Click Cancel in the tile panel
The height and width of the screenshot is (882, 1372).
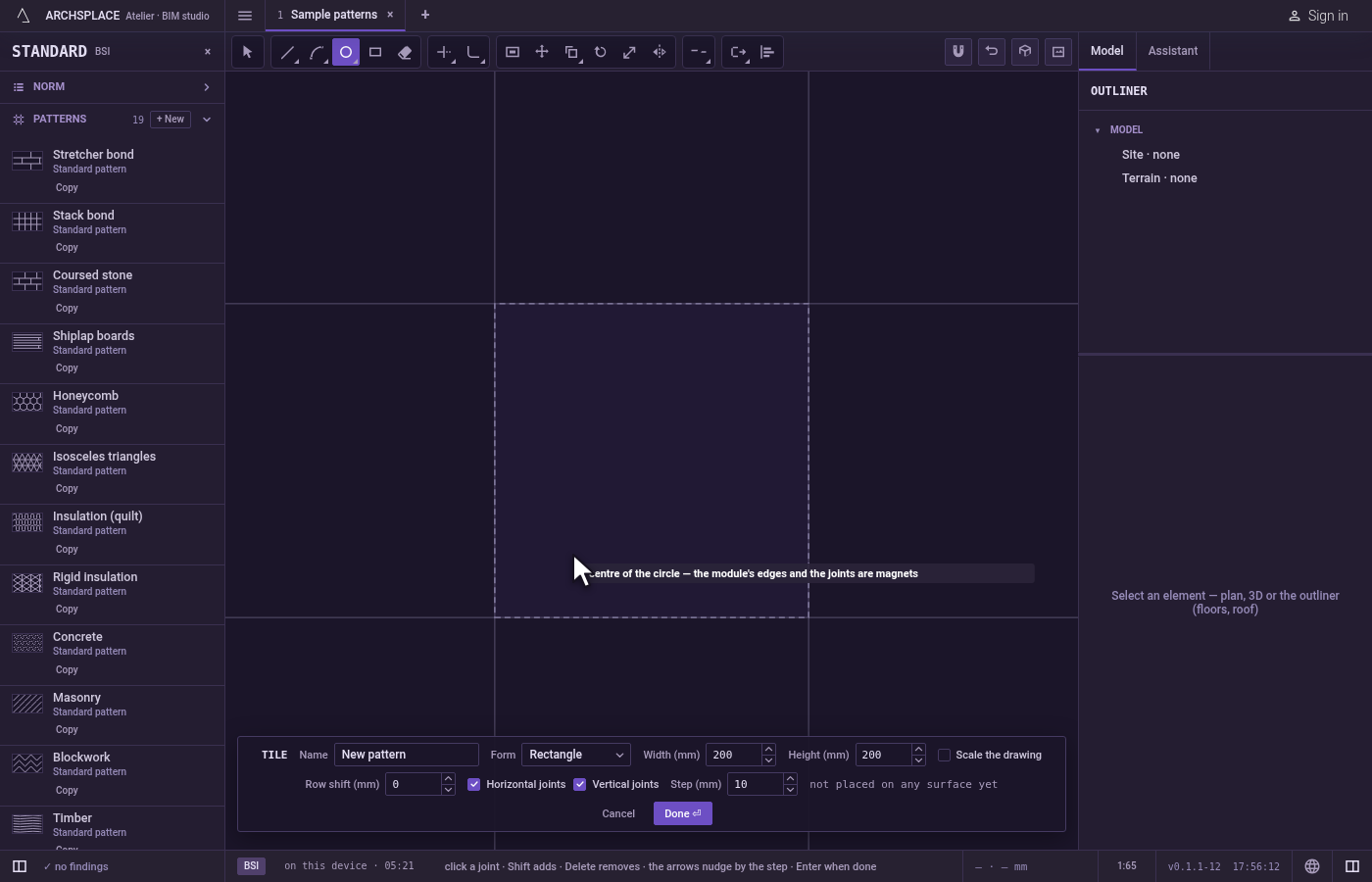[618, 813]
